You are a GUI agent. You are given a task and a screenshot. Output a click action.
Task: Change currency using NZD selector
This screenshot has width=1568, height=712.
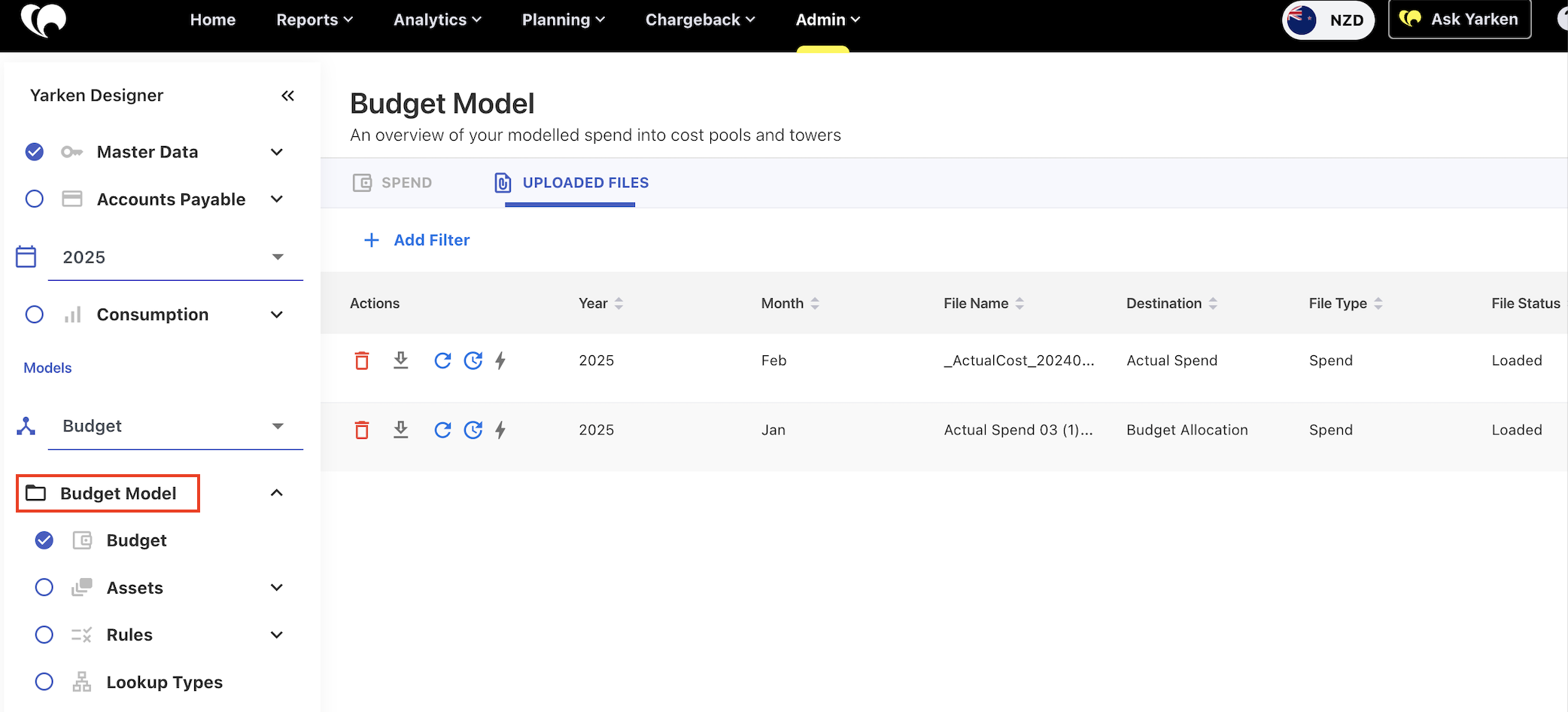click(1328, 20)
